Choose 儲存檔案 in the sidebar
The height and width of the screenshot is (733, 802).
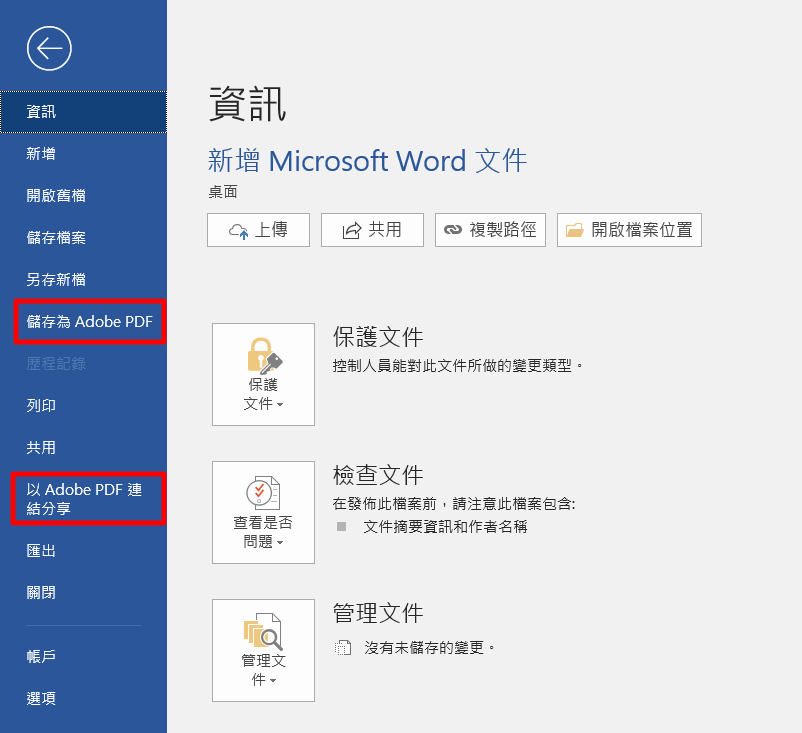pos(83,237)
